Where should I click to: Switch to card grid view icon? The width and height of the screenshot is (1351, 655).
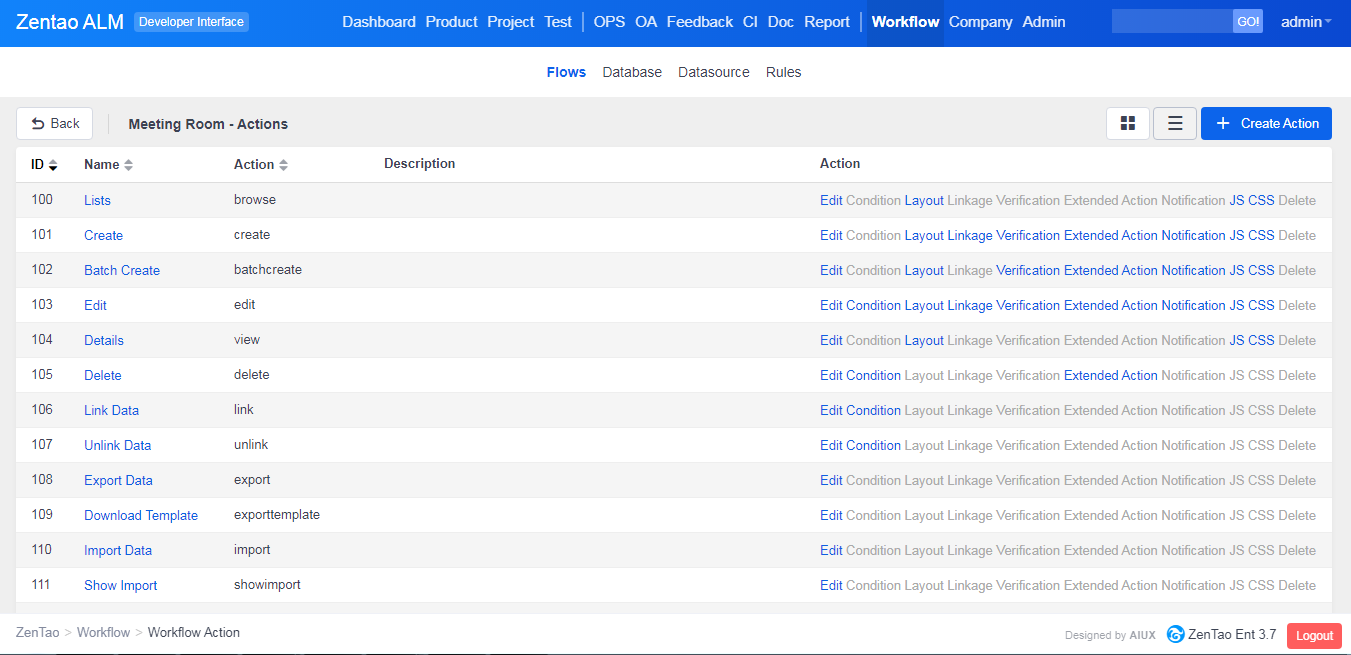point(1127,124)
